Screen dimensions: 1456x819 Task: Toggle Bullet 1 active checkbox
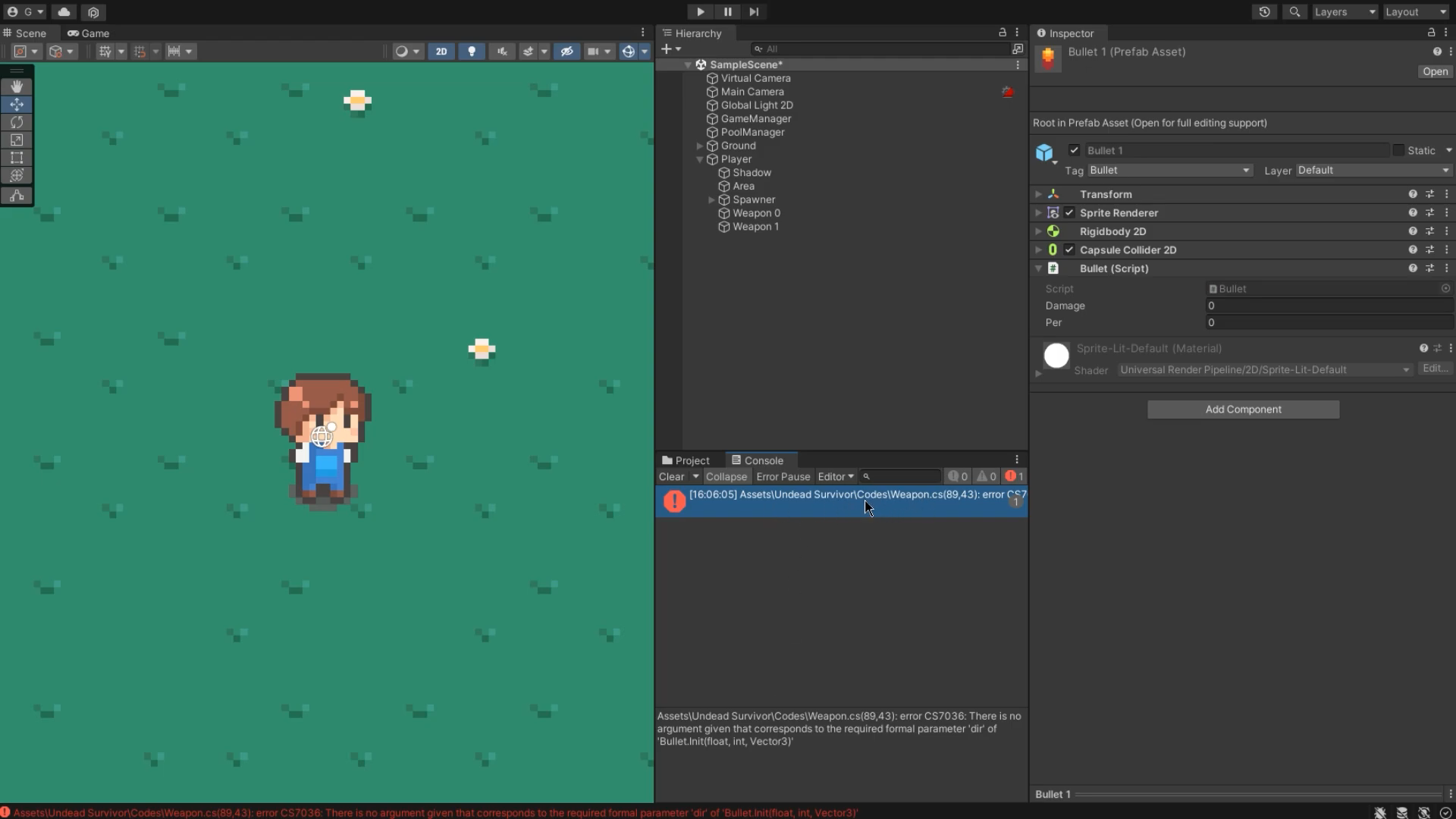click(1074, 150)
